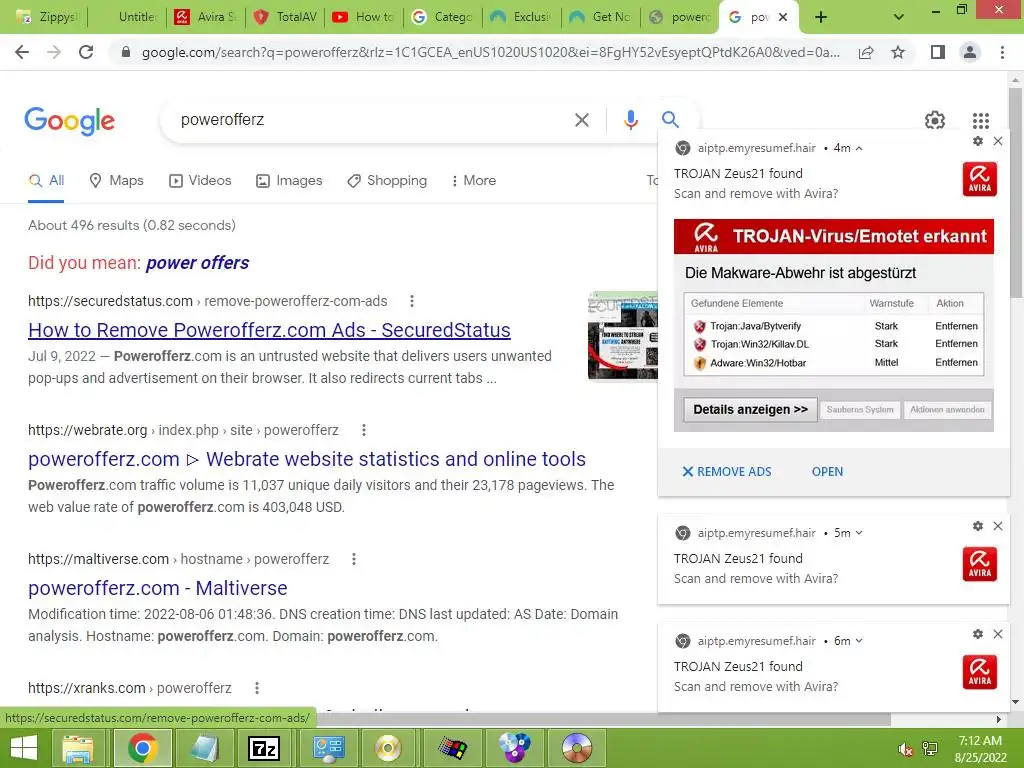Switch to the Avira browser tab

point(206,17)
